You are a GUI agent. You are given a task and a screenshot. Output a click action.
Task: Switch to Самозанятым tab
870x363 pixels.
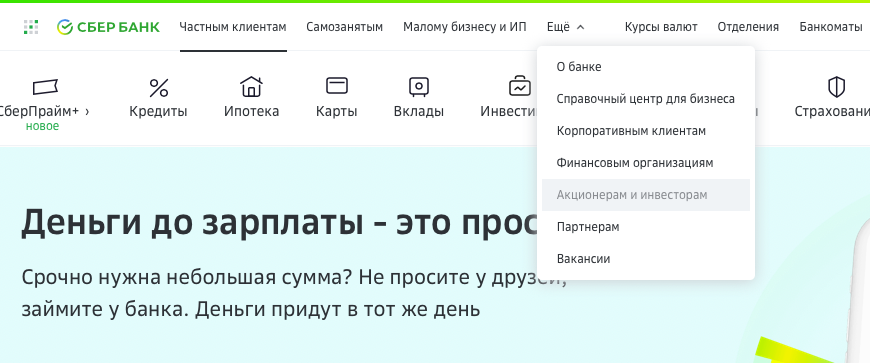(345, 27)
